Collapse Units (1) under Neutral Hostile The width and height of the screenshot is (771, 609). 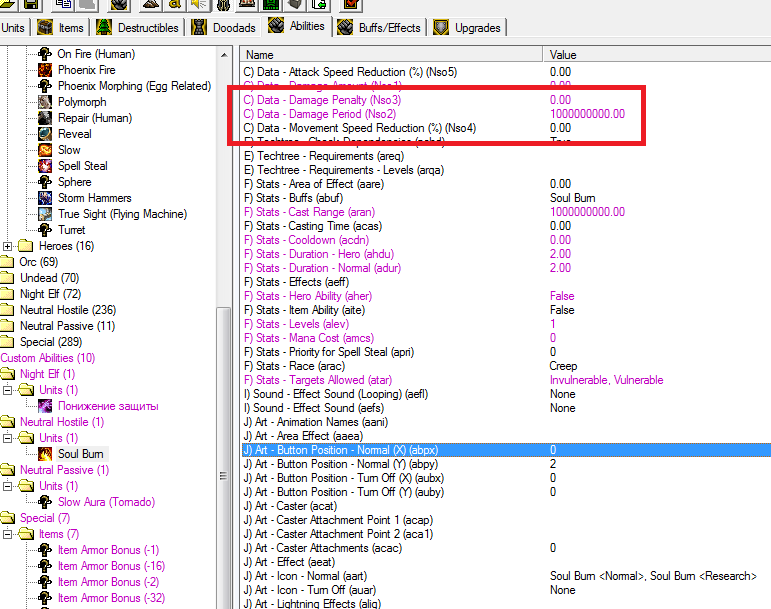tap(7, 438)
